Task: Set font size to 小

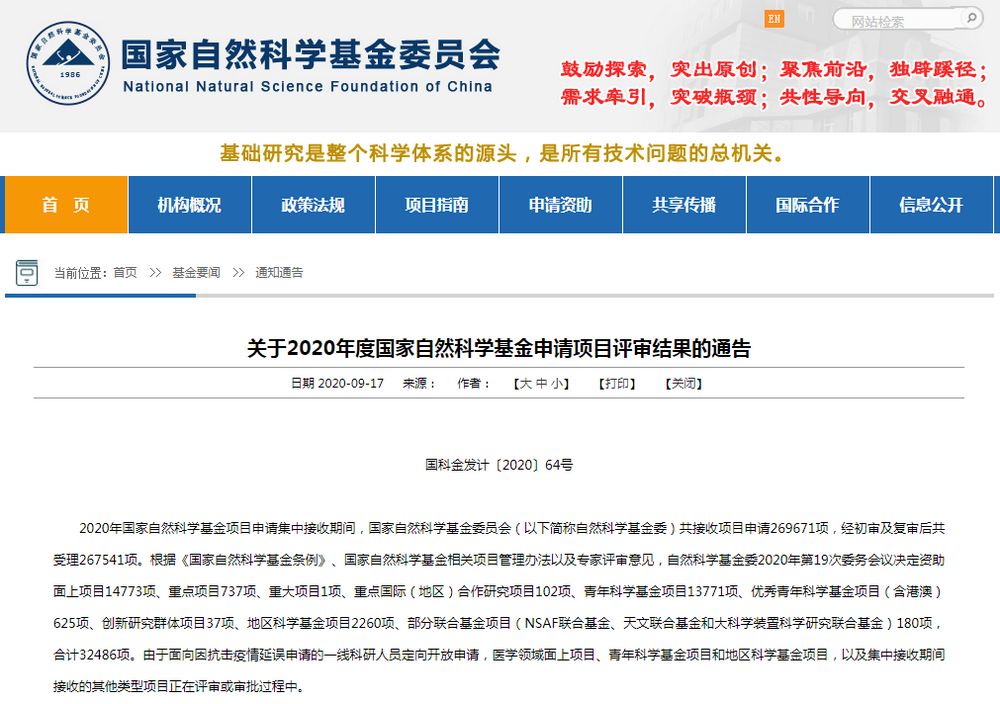Action: coord(557,383)
